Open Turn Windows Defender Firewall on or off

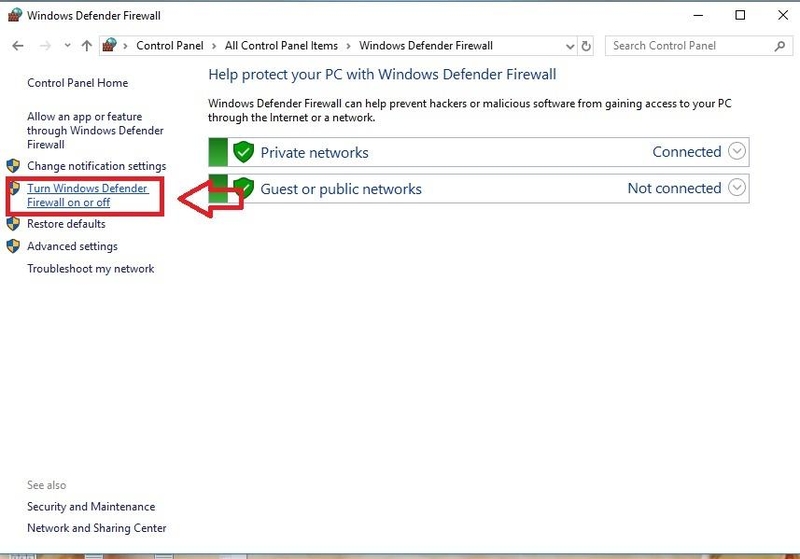pos(88,195)
